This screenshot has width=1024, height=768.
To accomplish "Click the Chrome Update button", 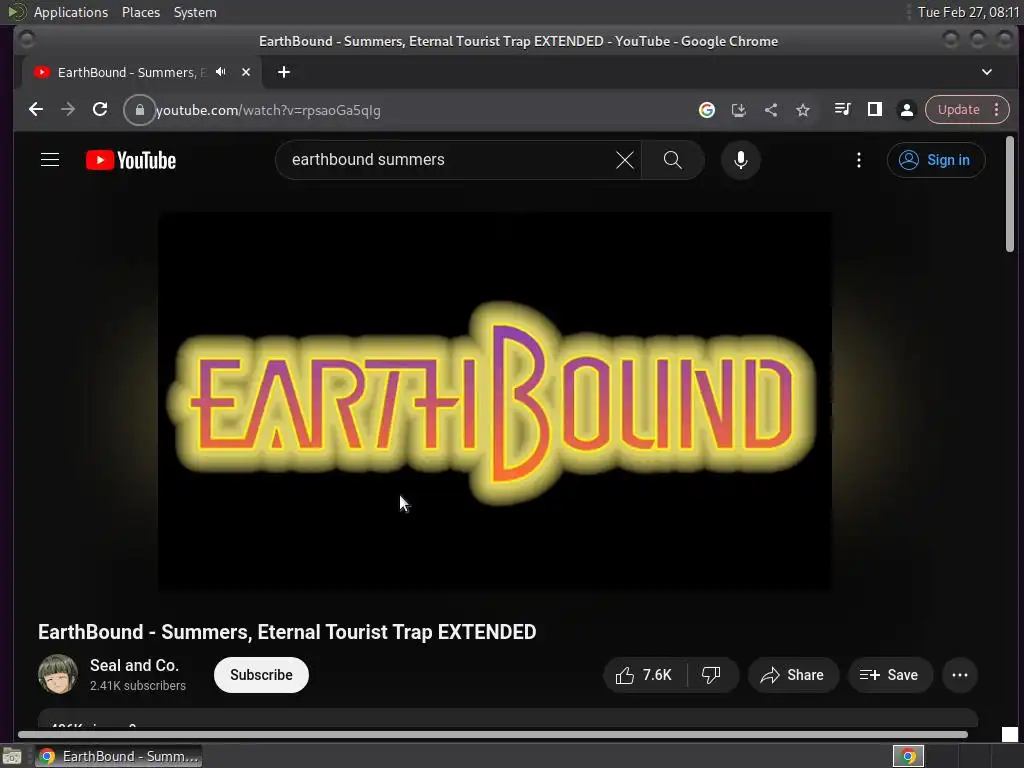I will 958,110.
